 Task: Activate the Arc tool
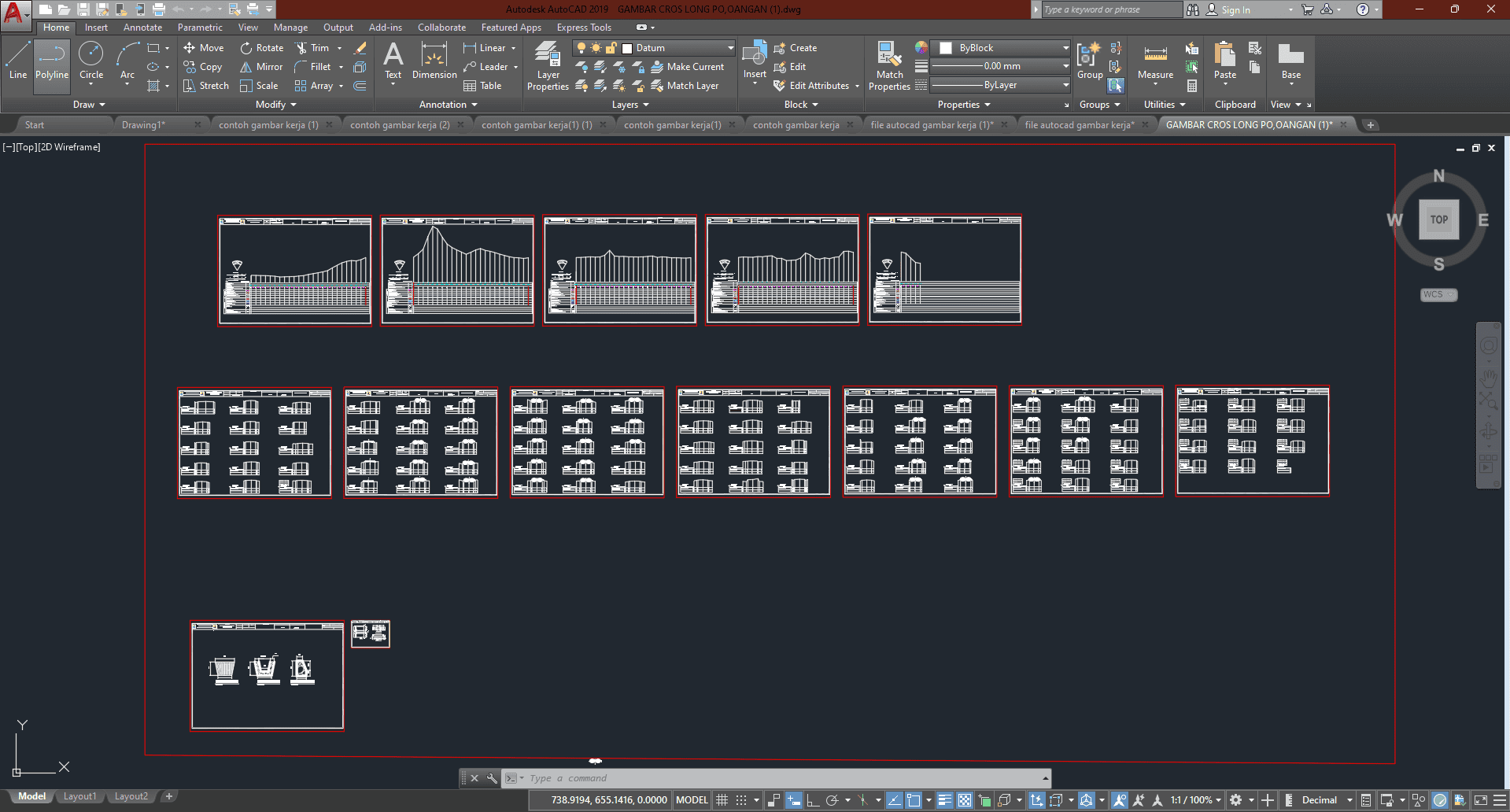click(x=127, y=61)
